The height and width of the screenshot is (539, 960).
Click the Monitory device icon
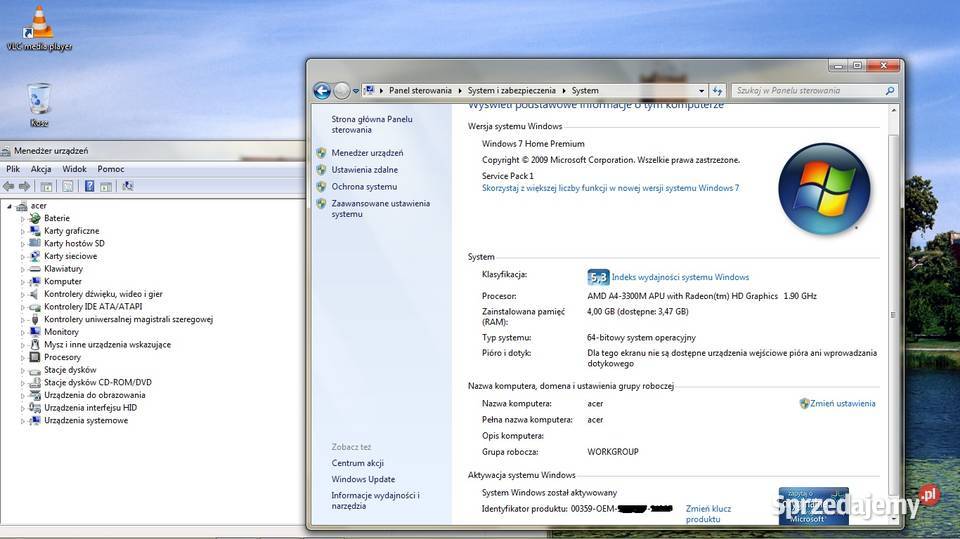(35, 331)
